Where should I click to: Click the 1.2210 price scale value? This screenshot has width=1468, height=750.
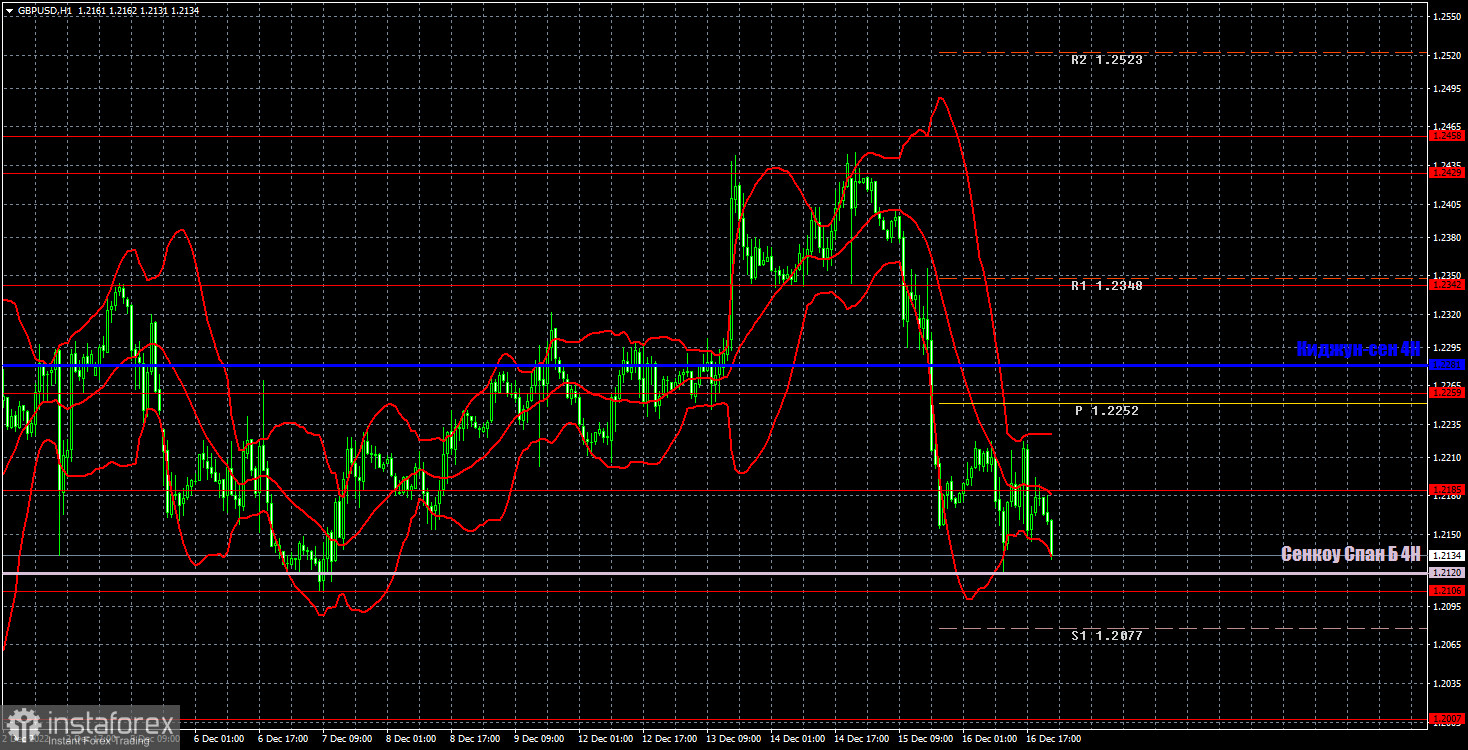pos(1448,458)
